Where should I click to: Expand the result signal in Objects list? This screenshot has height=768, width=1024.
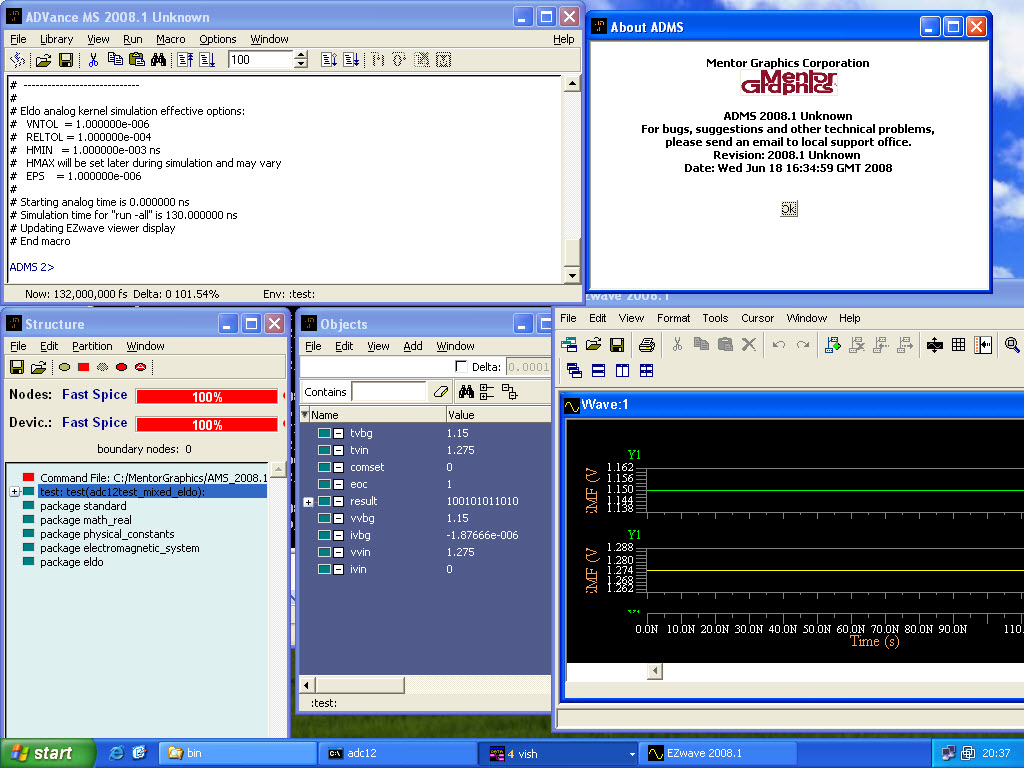[x=308, y=502]
